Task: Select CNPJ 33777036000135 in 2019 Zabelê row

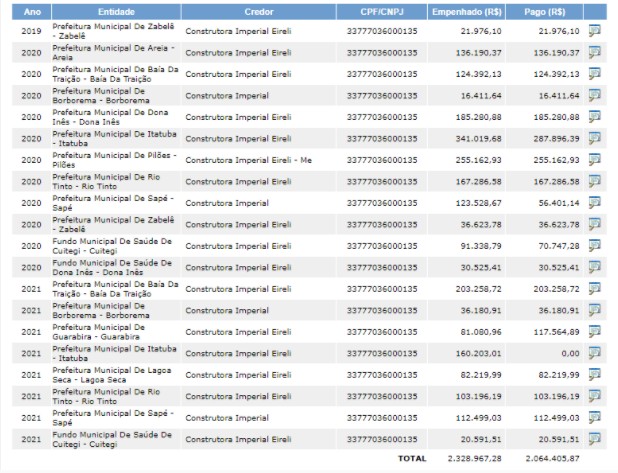Action: [x=382, y=31]
